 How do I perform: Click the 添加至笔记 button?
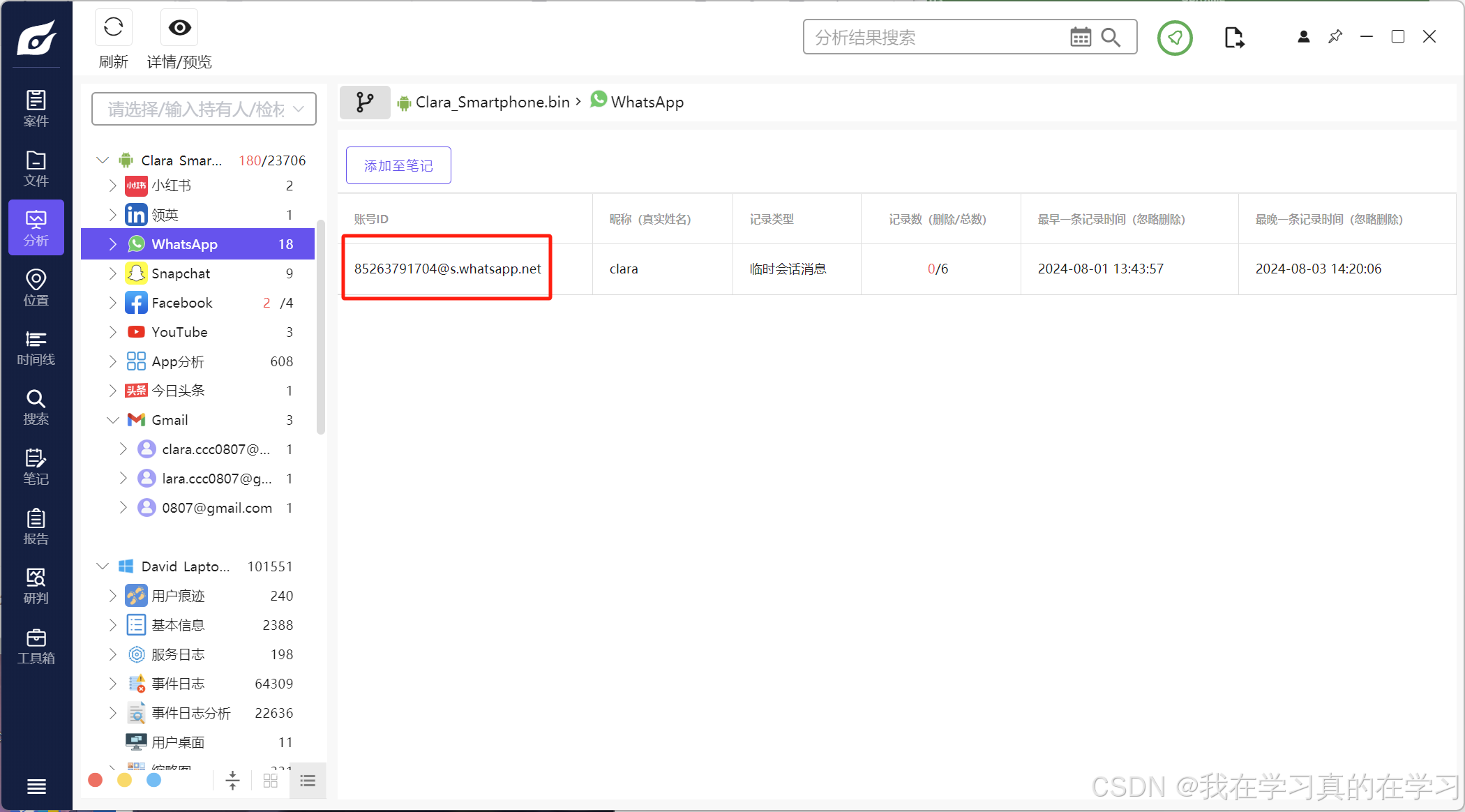(398, 165)
